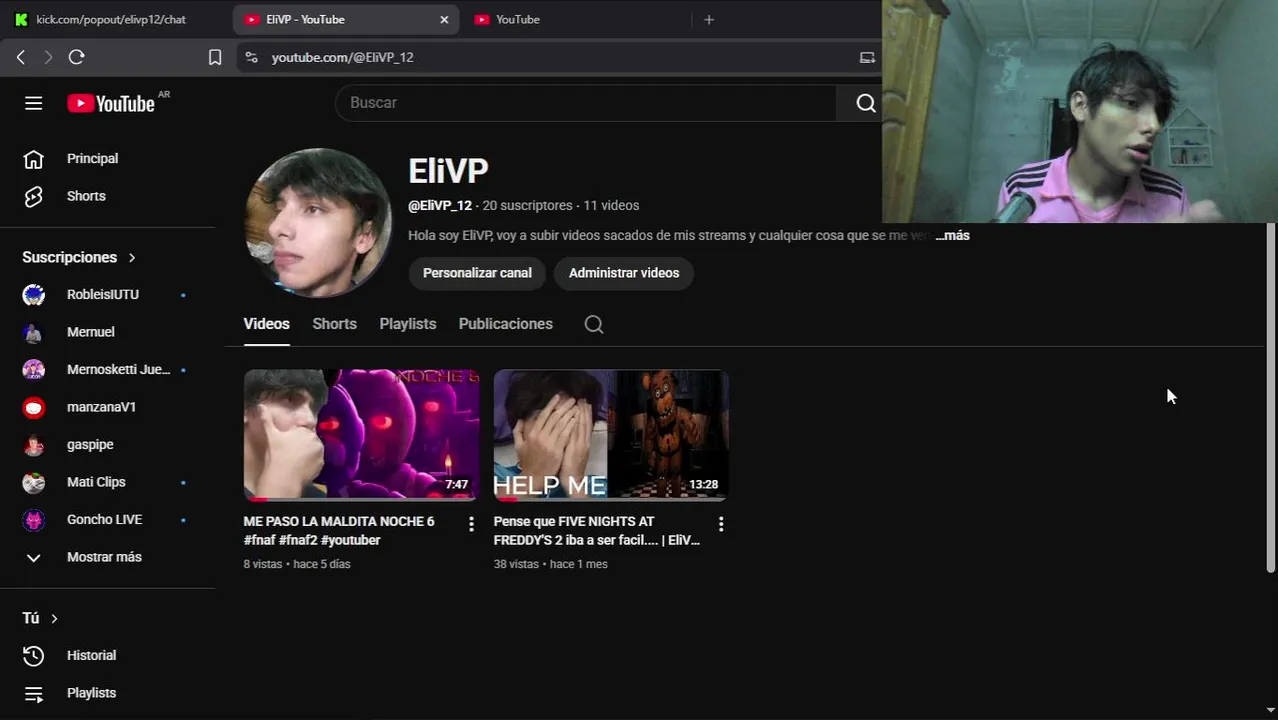The height and width of the screenshot is (720, 1278).
Task: Open the YouTube hamburger guide menu
Action: [x=33, y=103]
